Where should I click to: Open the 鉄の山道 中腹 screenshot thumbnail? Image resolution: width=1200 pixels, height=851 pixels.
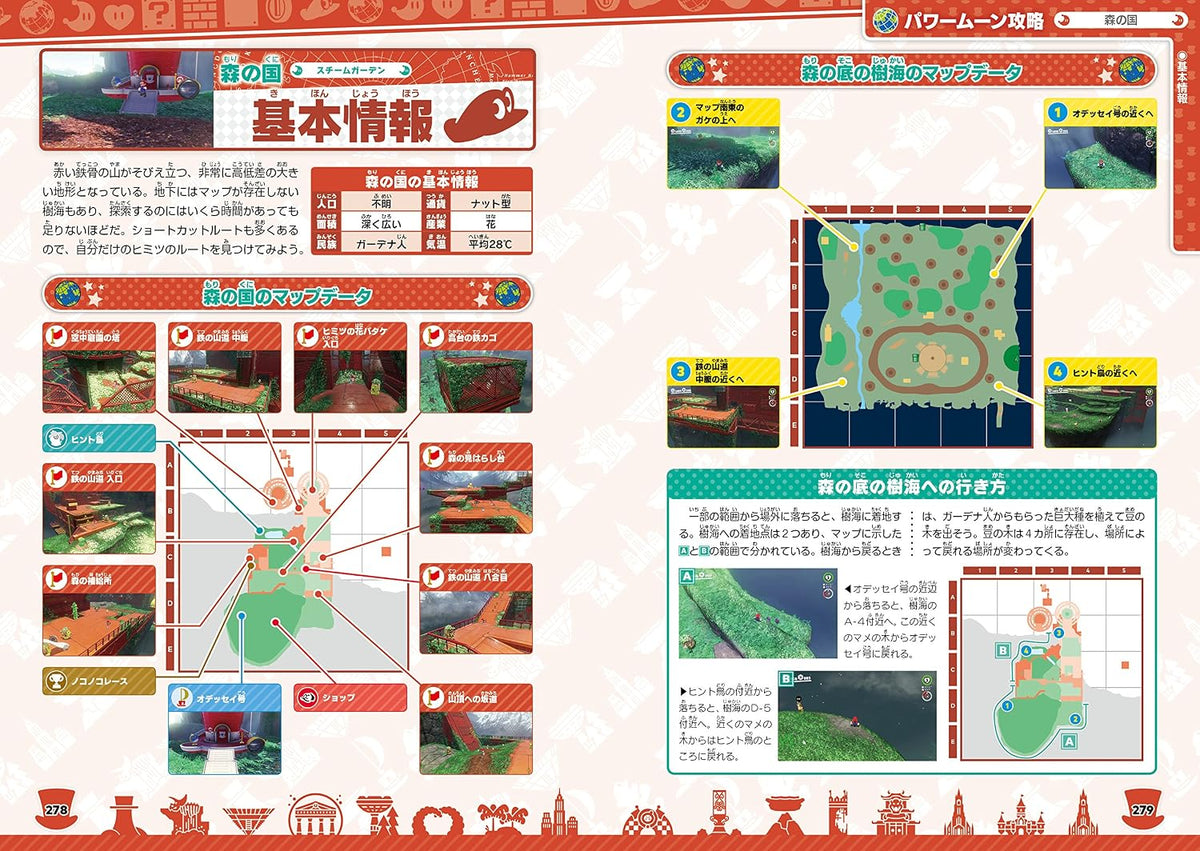[x=224, y=381]
